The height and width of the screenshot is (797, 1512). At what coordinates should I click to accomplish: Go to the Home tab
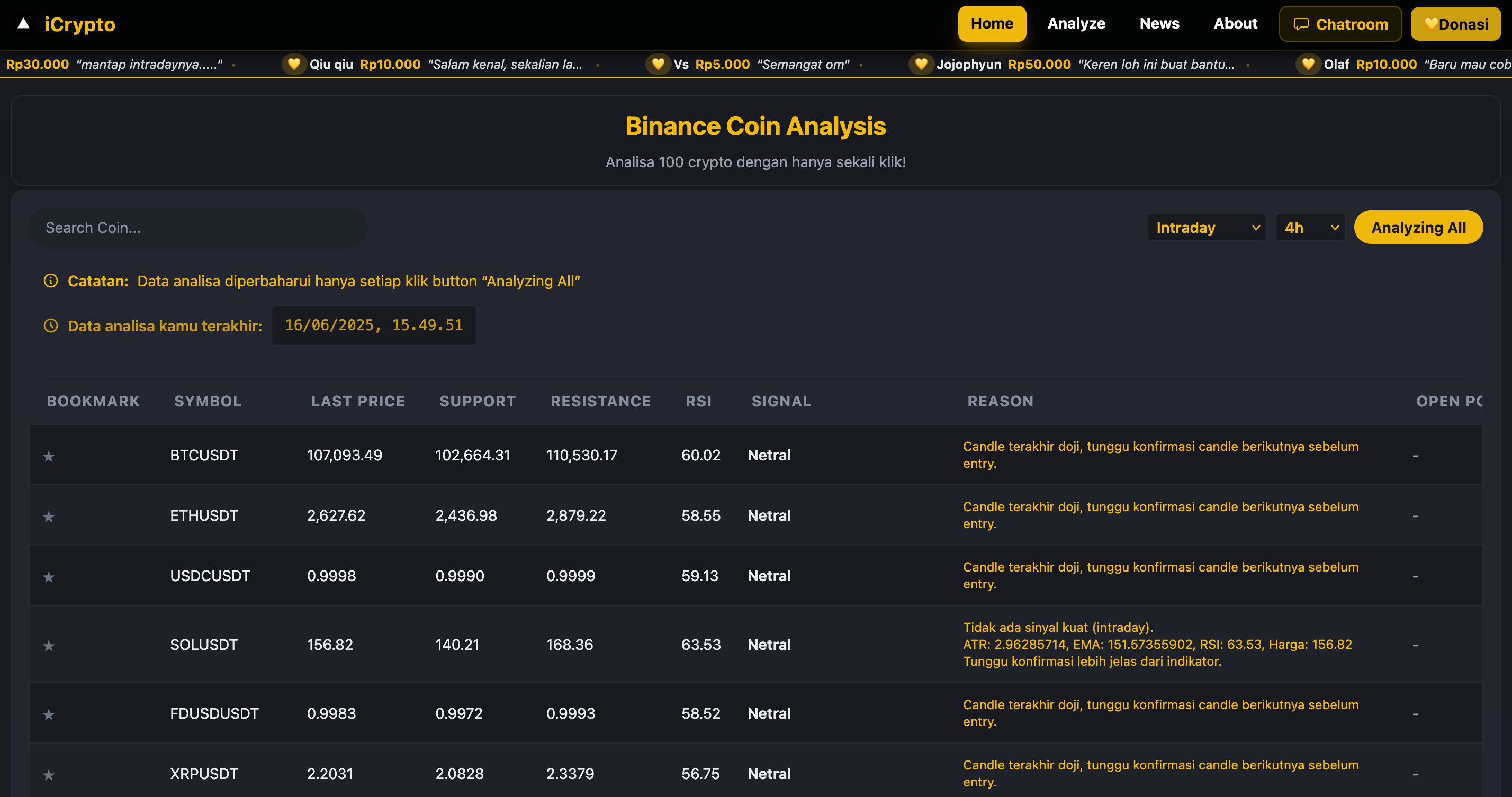point(992,23)
